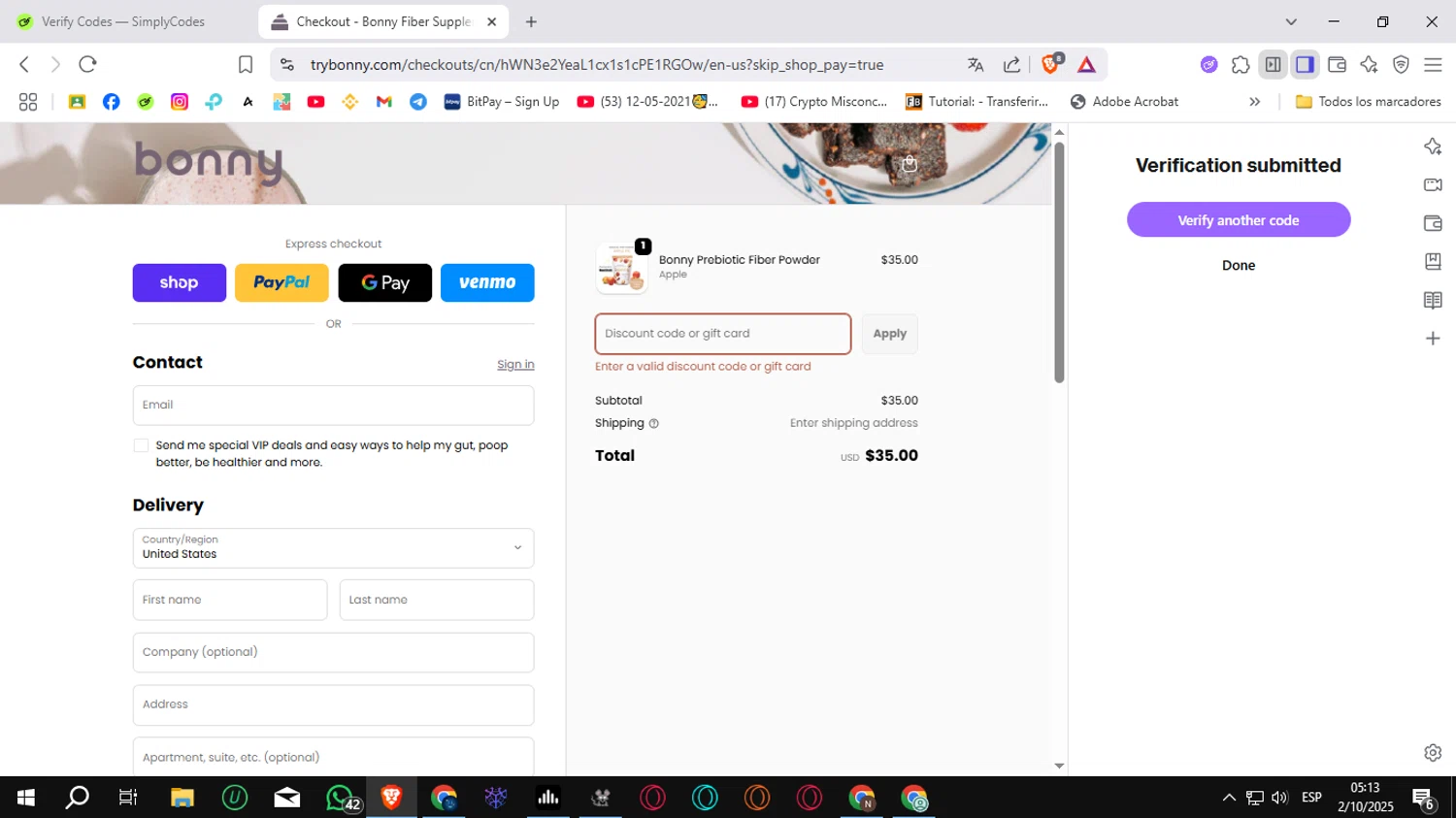Open the Country/Region dropdown
The width and height of the screenshot is (1456, 818).
[x=333, y=548]
